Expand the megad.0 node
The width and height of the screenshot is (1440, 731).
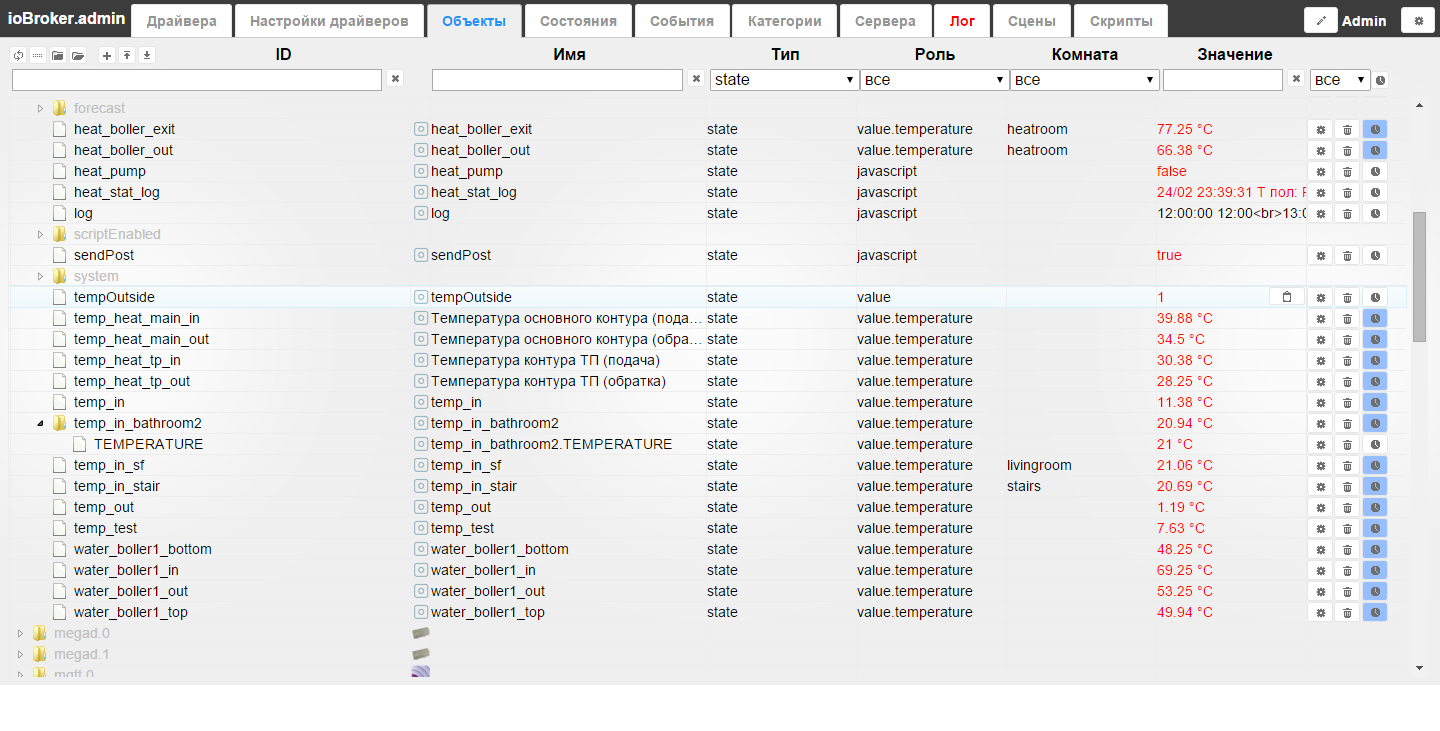click(x=21, y=633)
